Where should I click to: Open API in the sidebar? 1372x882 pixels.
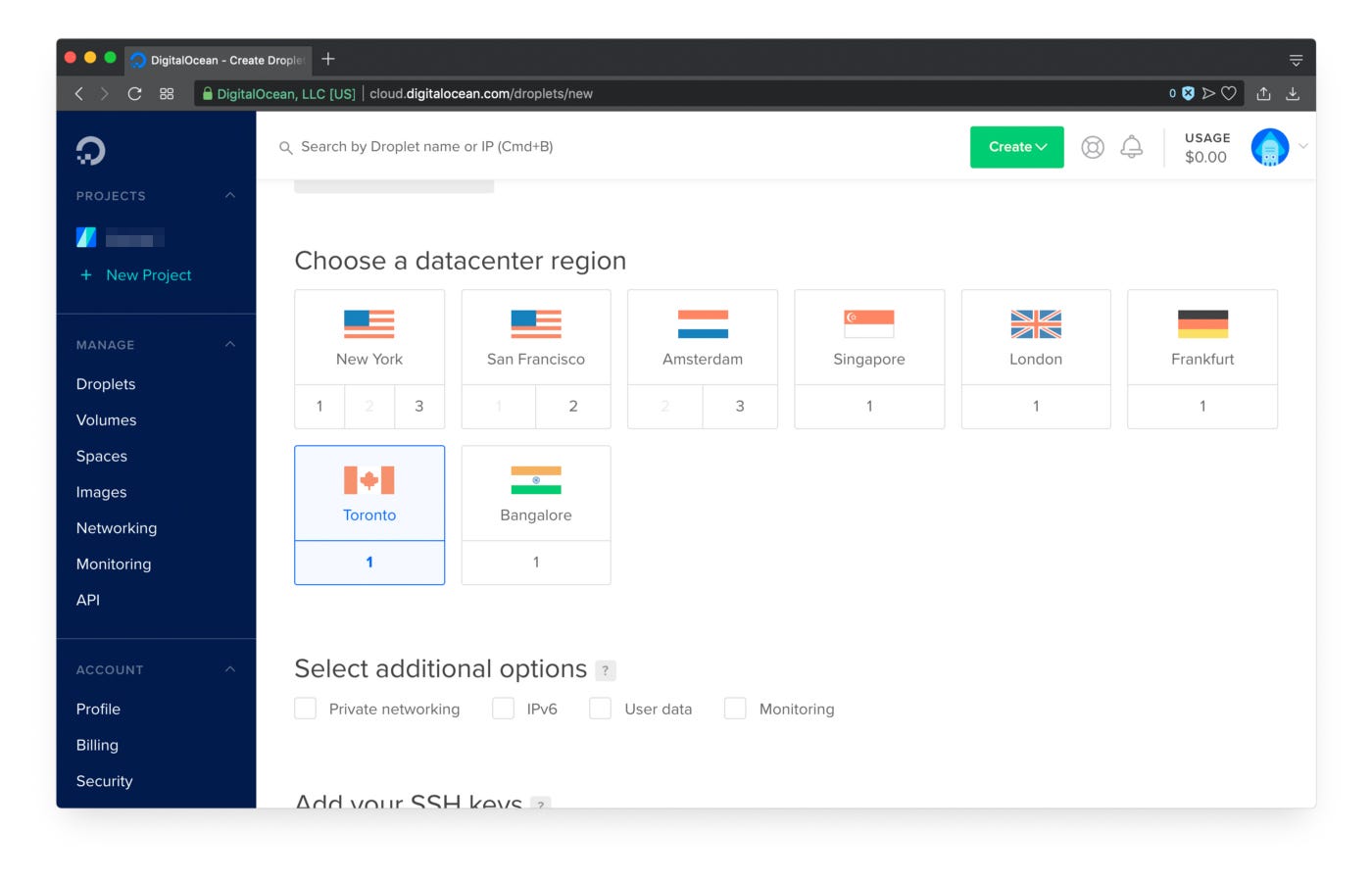(x=88, y=600)
